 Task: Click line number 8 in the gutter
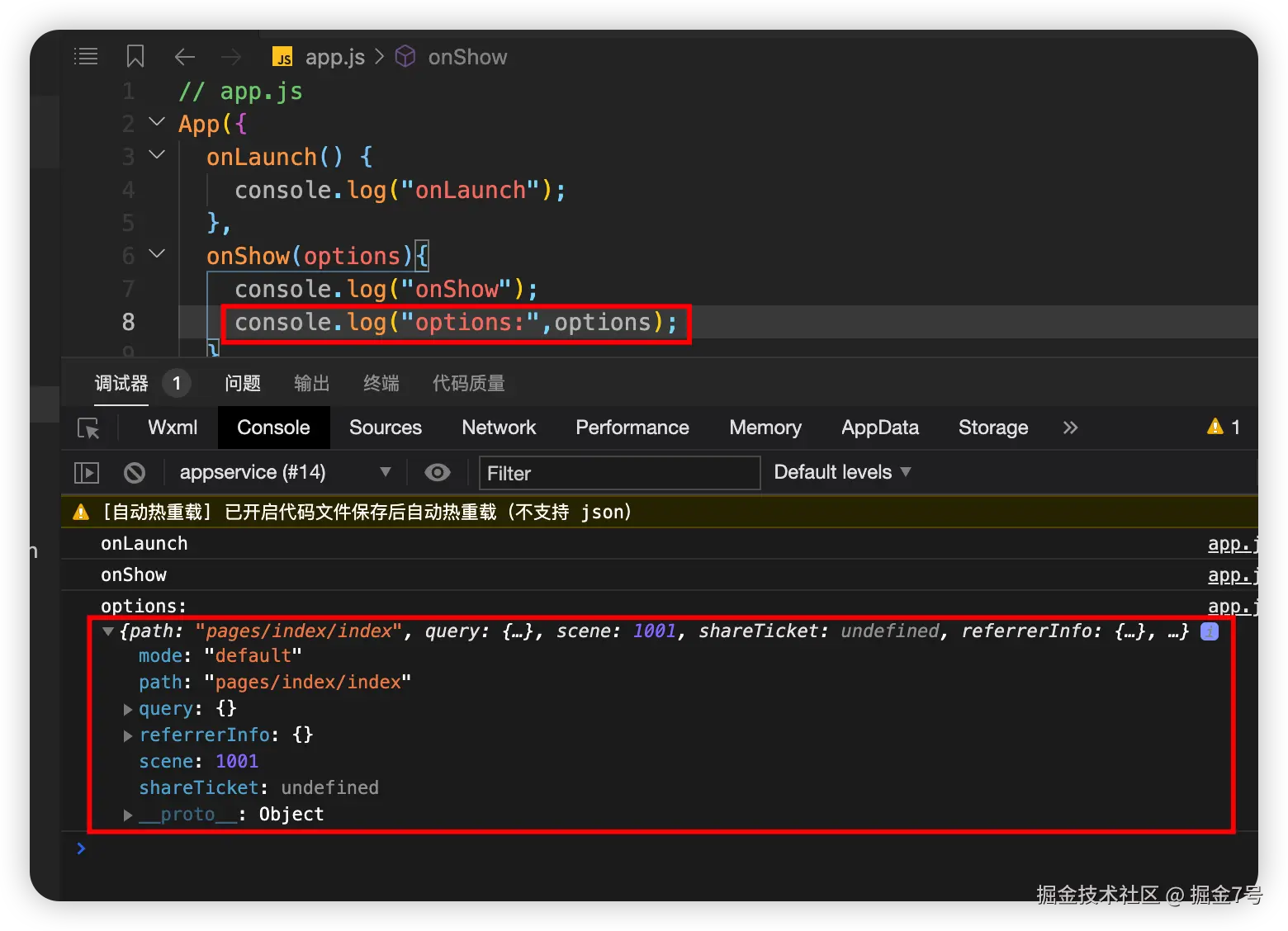coord(128,322)
